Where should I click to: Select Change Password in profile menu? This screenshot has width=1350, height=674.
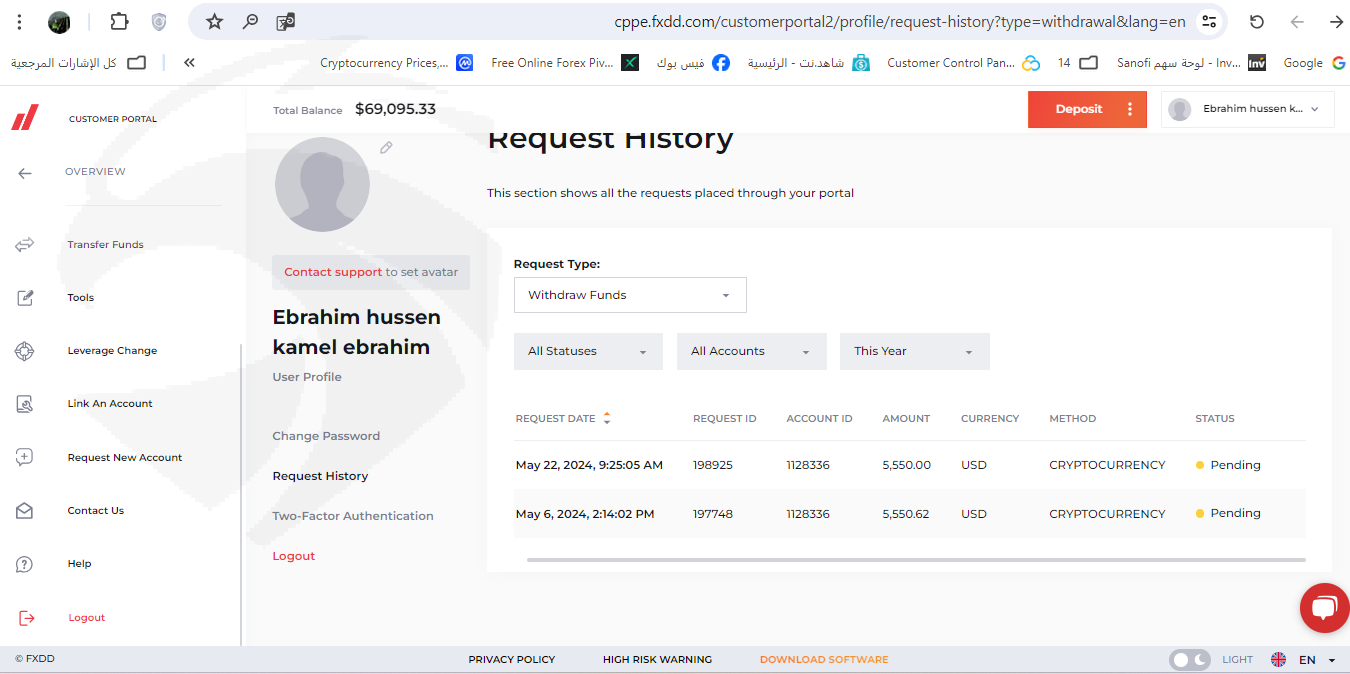326,436
